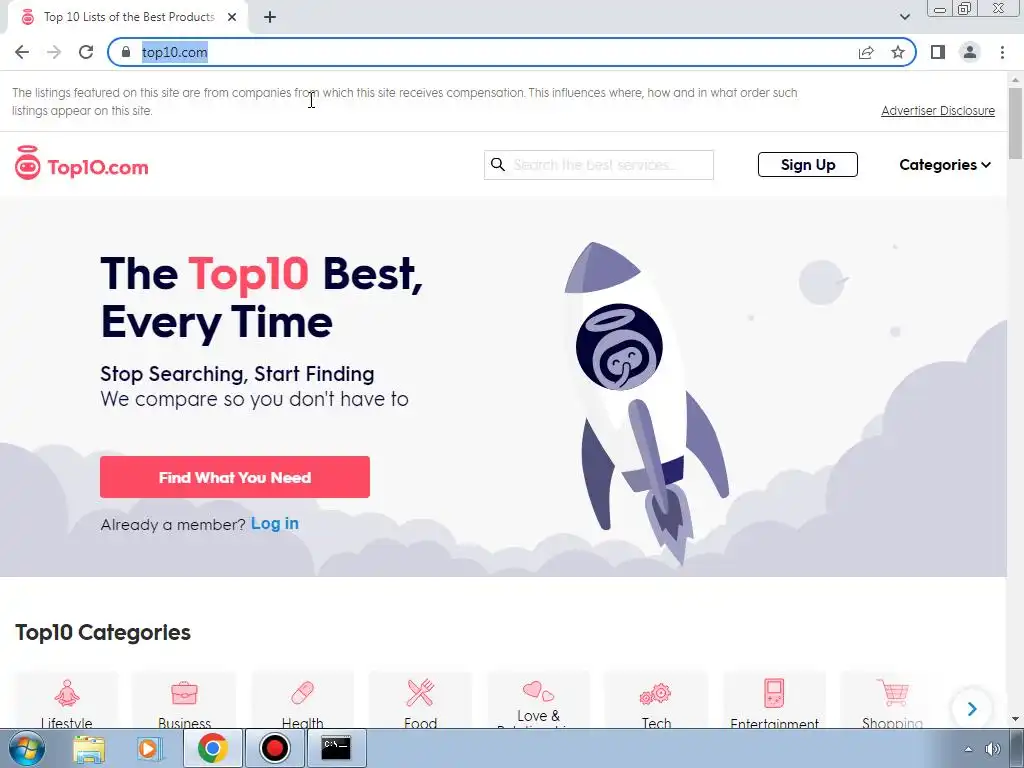Advance categories carousel with right arrow
The width and height of the screenshot is (1024, 768).
[x=972, y=709]
